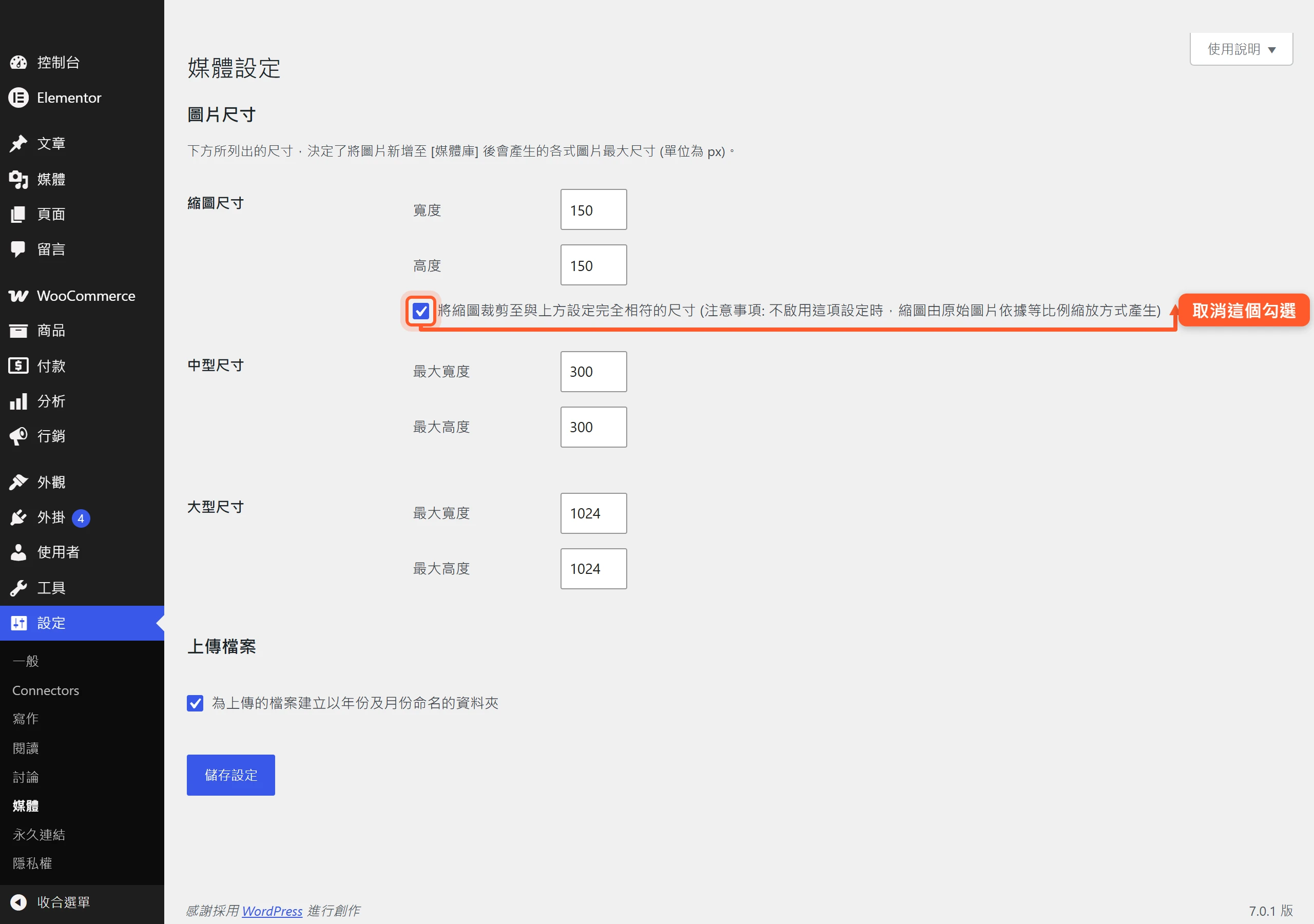Click the thumbnail 寬度 input field

593,209
